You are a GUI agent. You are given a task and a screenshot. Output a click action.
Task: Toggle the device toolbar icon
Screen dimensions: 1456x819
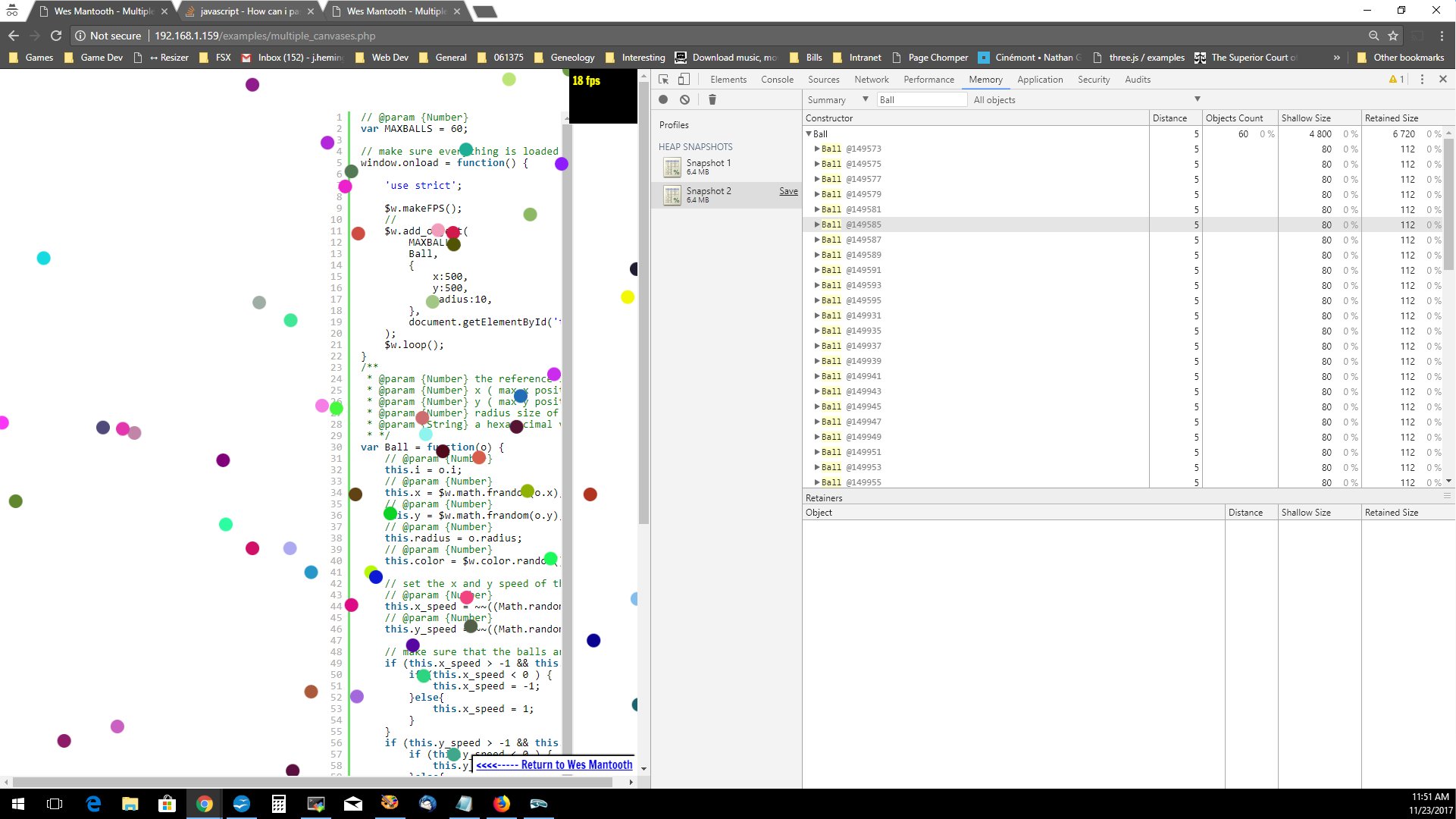click(x=684, y=79)
